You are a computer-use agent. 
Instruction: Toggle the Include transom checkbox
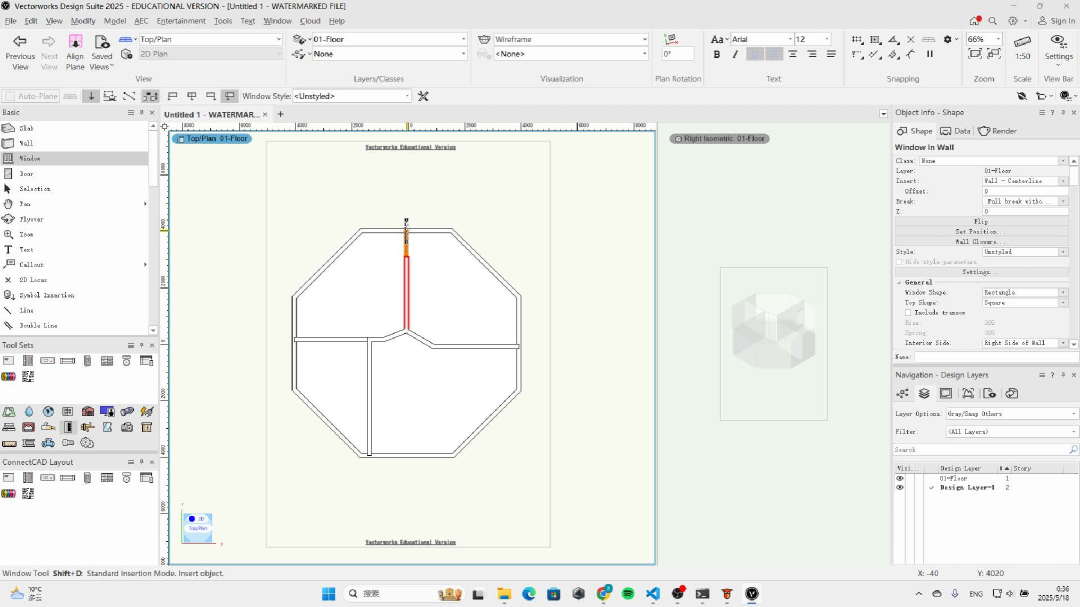point(909,313)
